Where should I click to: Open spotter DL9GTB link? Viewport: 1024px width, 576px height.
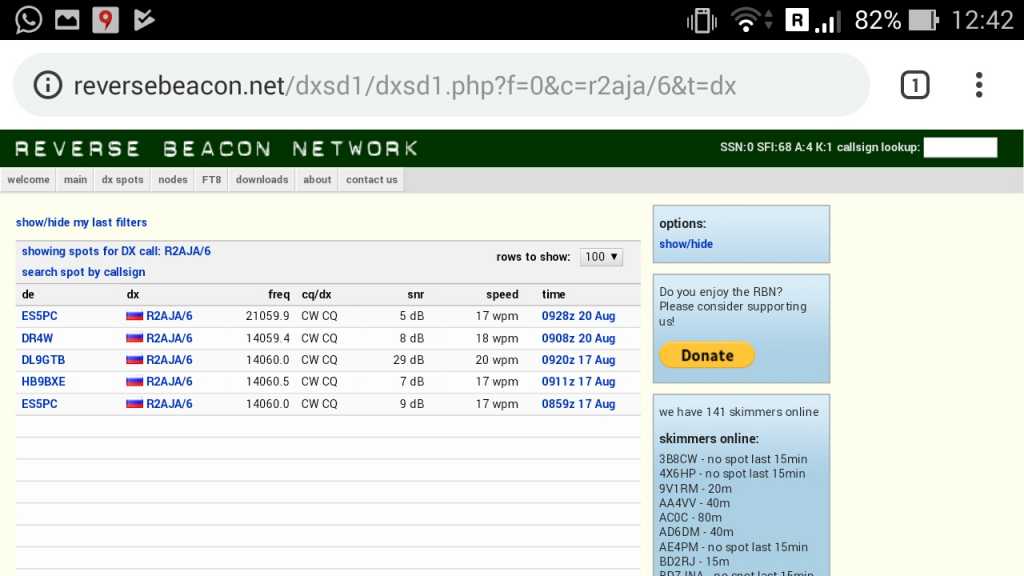click(43, 360)
